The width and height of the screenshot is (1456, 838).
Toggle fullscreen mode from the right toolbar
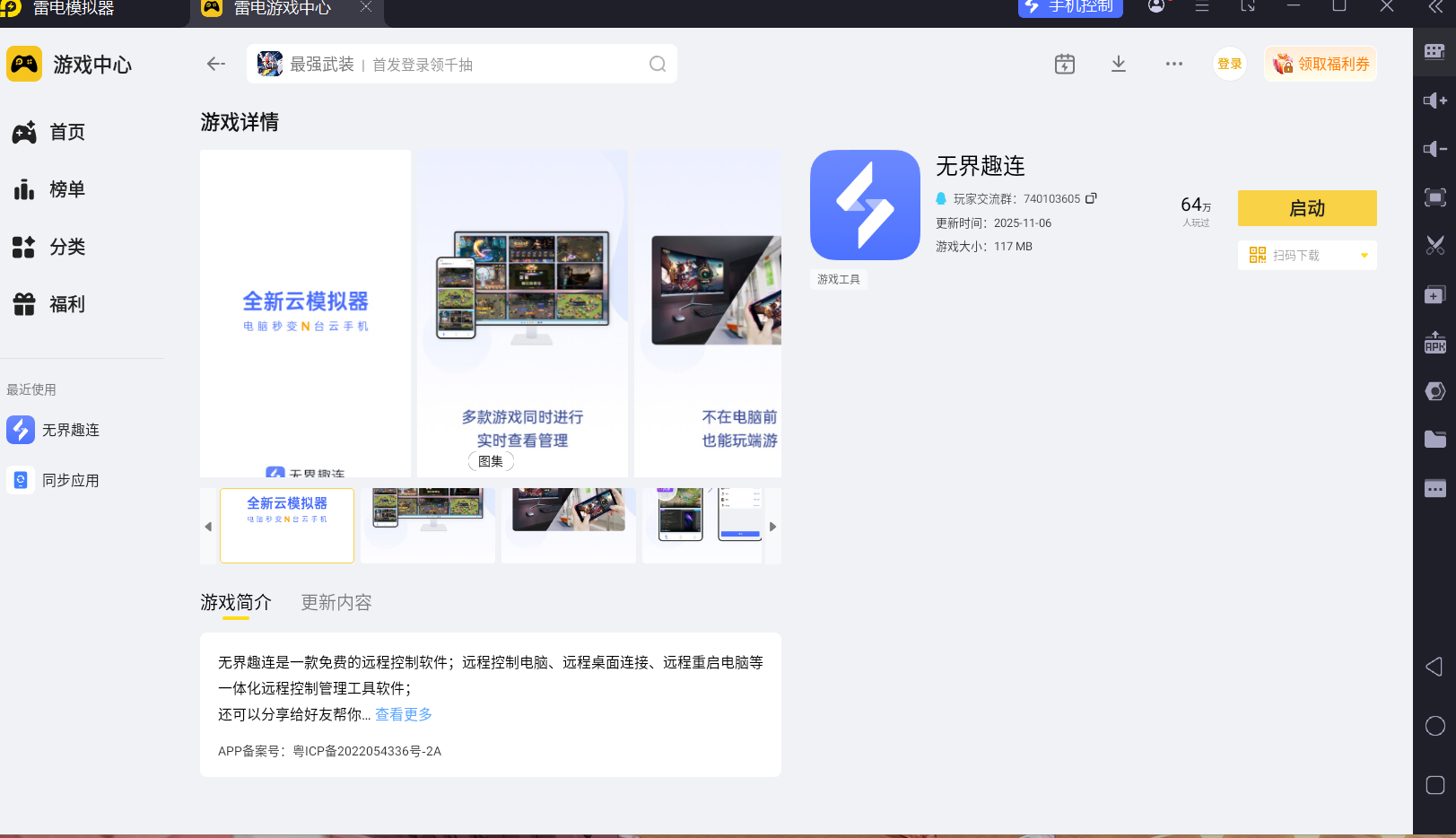point(1435,196)
